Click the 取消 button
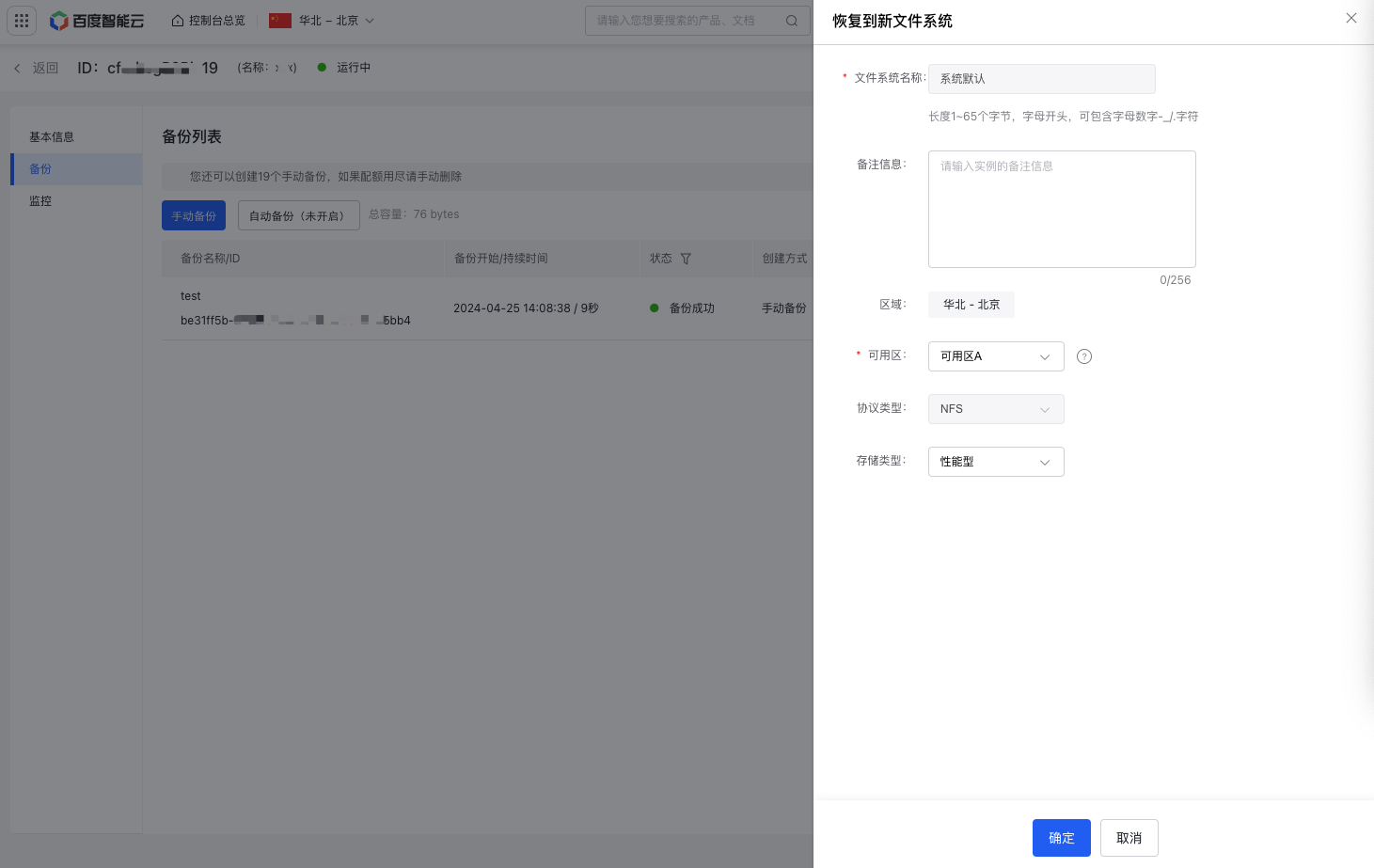This screenshot has height=868, width=1374. pos(1129,838)
